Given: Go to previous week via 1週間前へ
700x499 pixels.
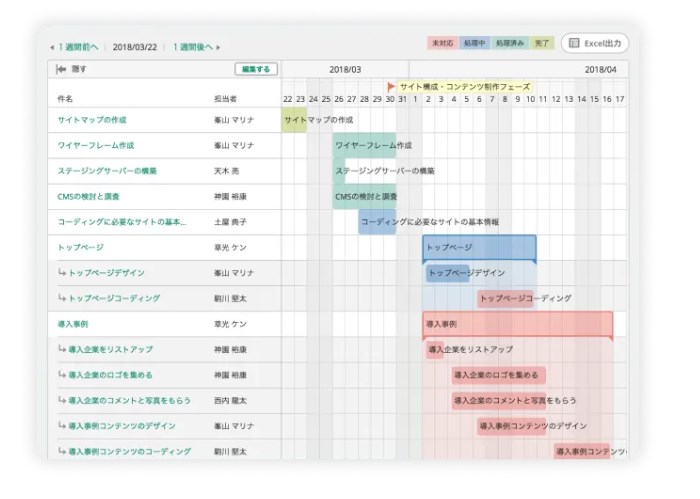Looking at the screenshot, I should (78, 47).
